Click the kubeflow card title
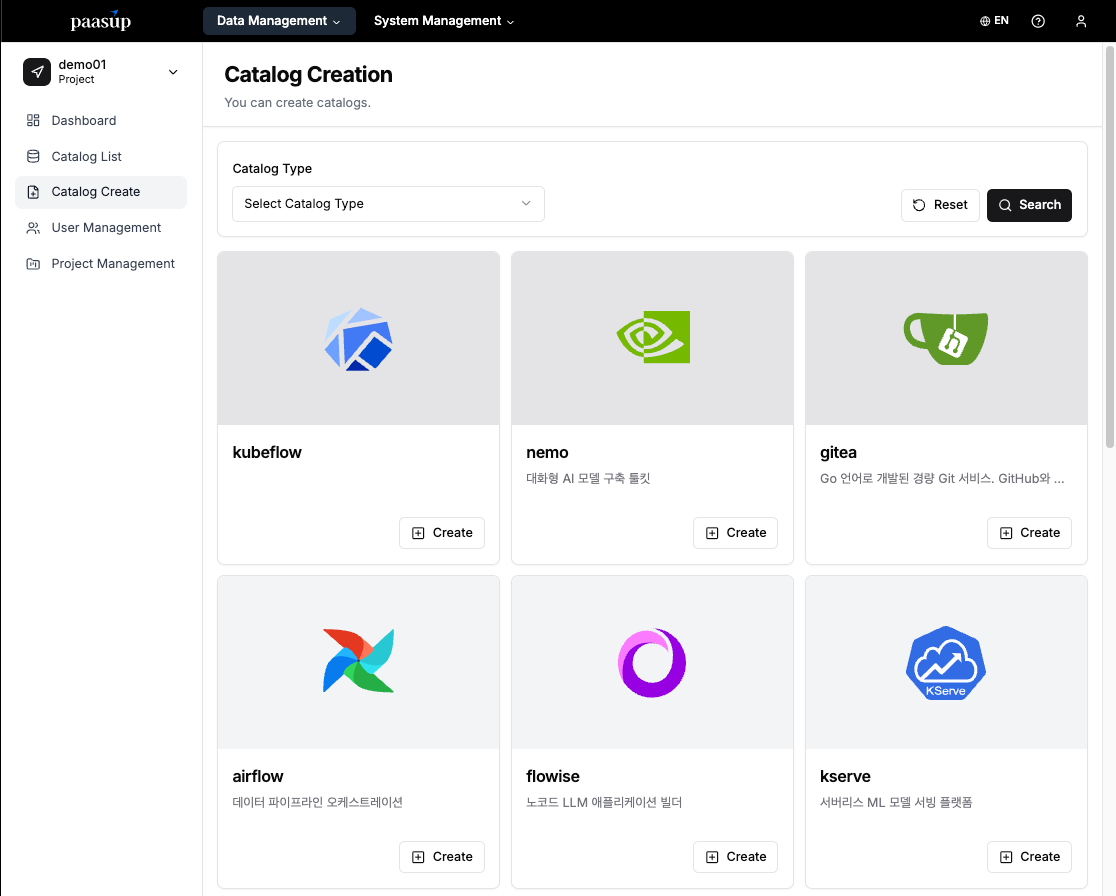1116x896 pixels. tap(267, 453)
